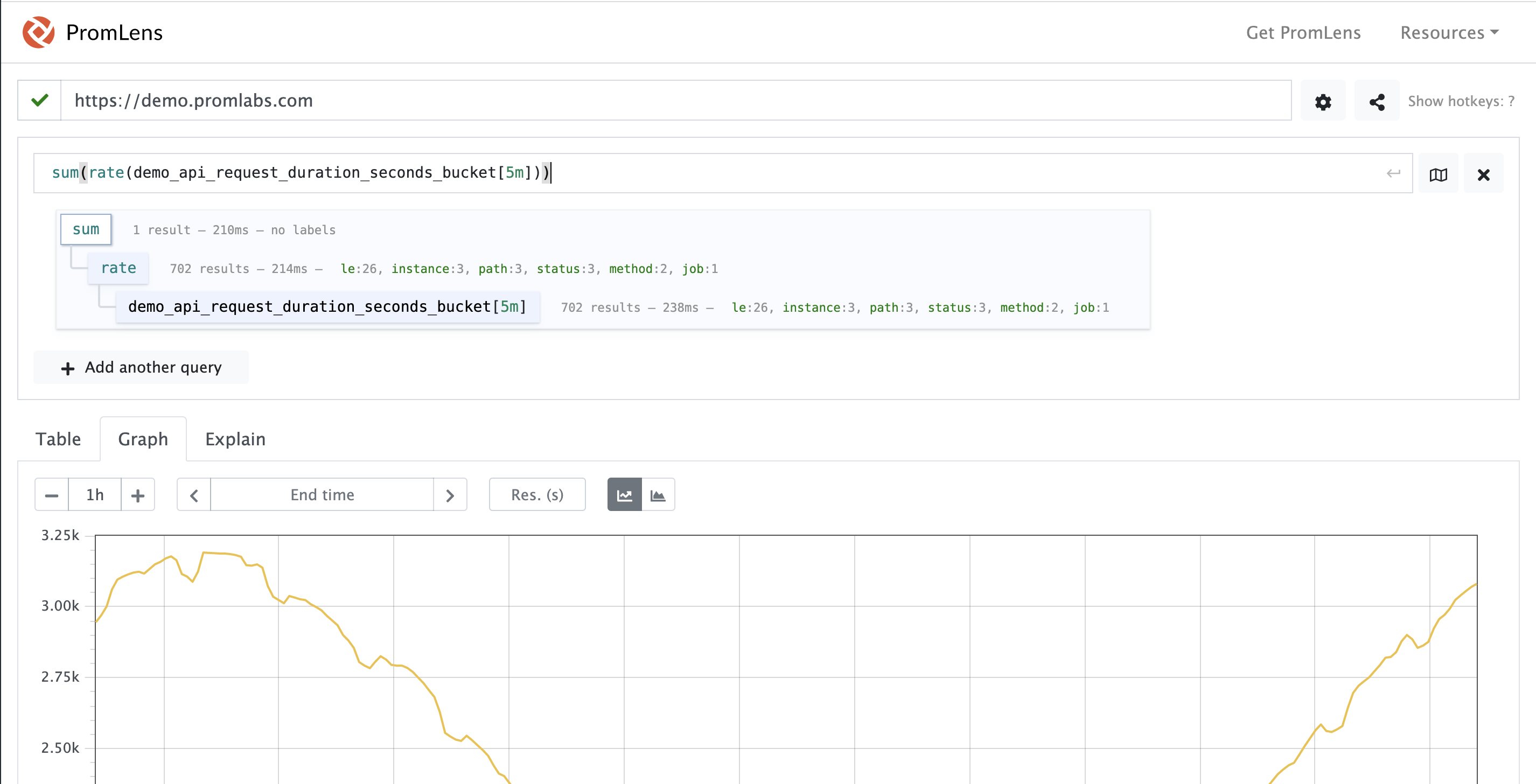Click Add another query button

(141, 367)
